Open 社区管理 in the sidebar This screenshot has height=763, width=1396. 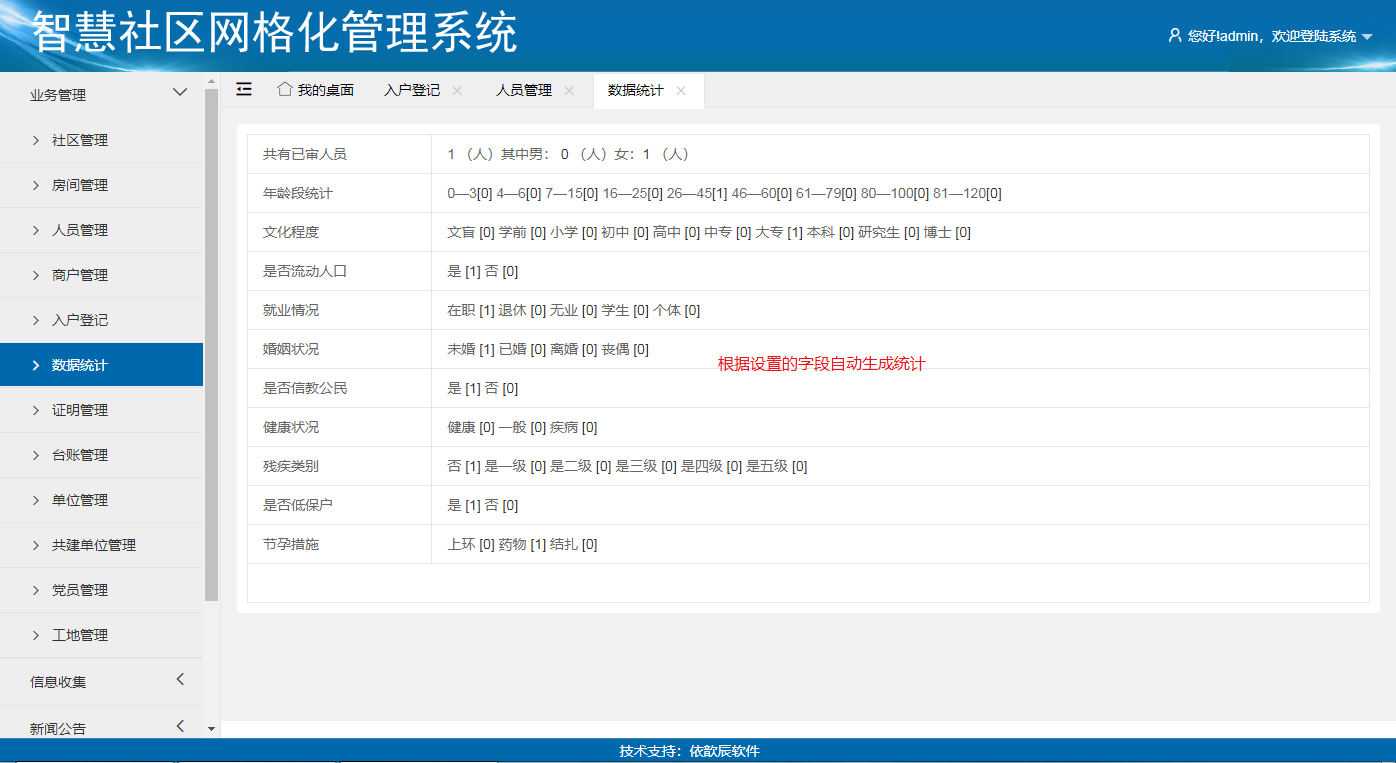[x=80, y=140]
